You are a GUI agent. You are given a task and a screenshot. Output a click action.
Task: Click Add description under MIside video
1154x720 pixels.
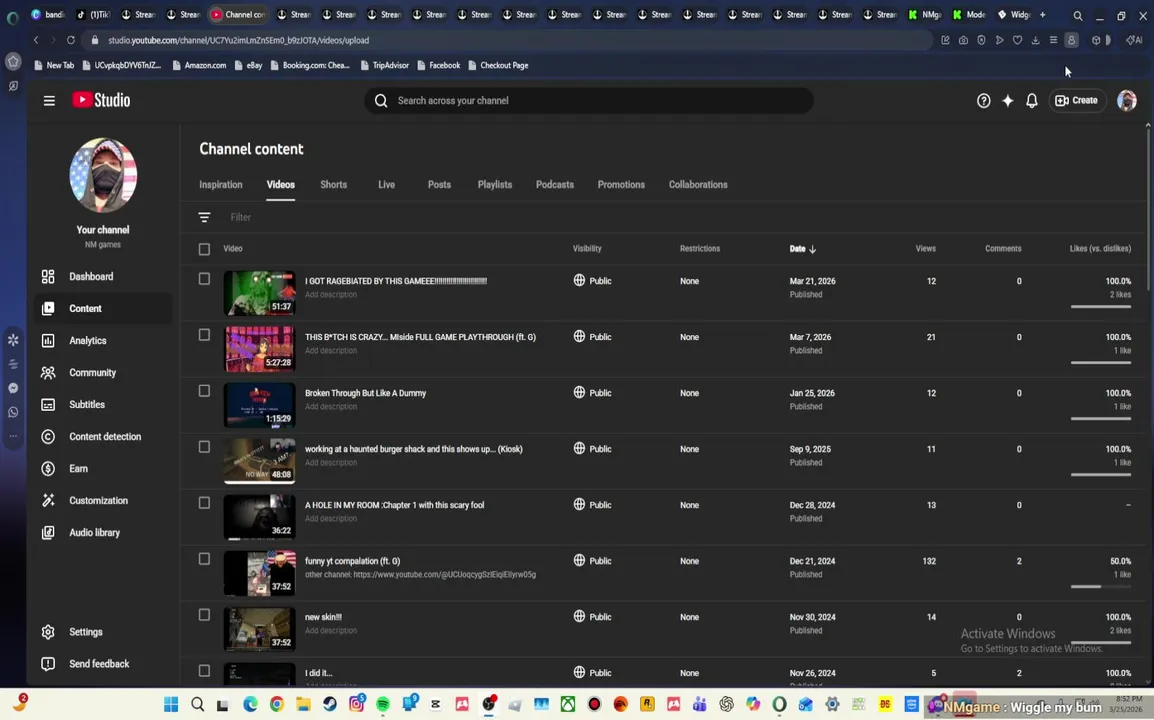tap(330, 350)
